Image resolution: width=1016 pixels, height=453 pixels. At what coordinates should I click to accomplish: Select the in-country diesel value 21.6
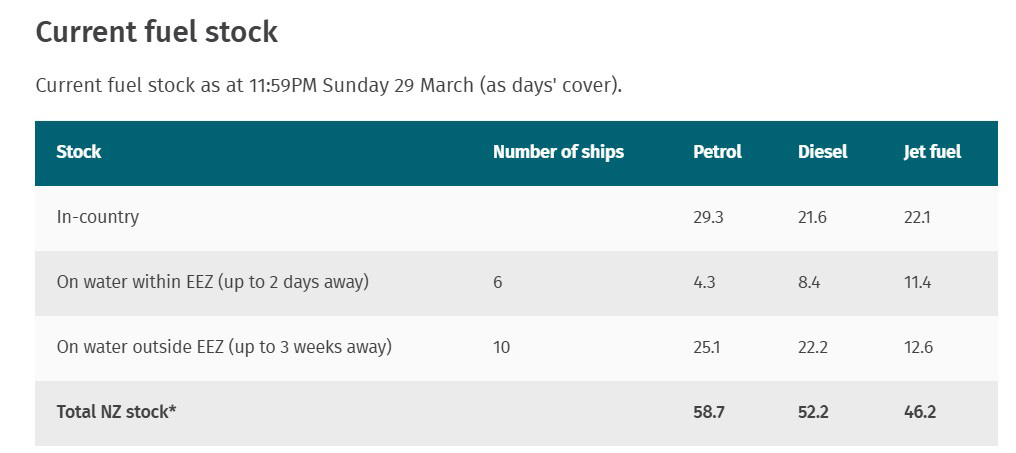(x=812, y=217)
